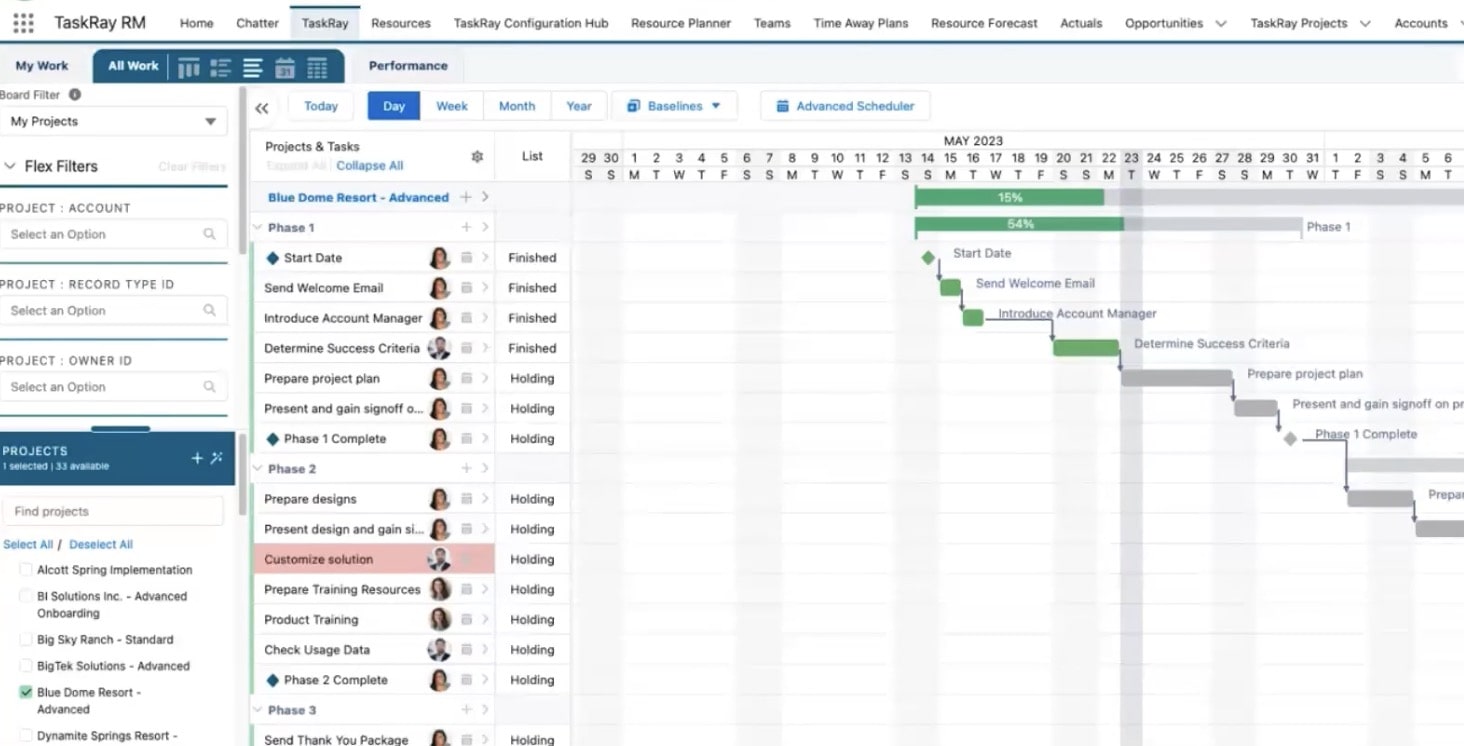Check Alcott Spring Implementation project
The image size is (1464, 746).
click(26, 570)
